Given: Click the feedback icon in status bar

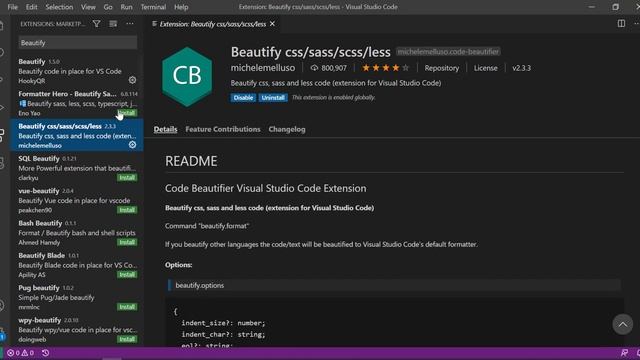Looking at the screenshot, I should [x=624, y=353].
